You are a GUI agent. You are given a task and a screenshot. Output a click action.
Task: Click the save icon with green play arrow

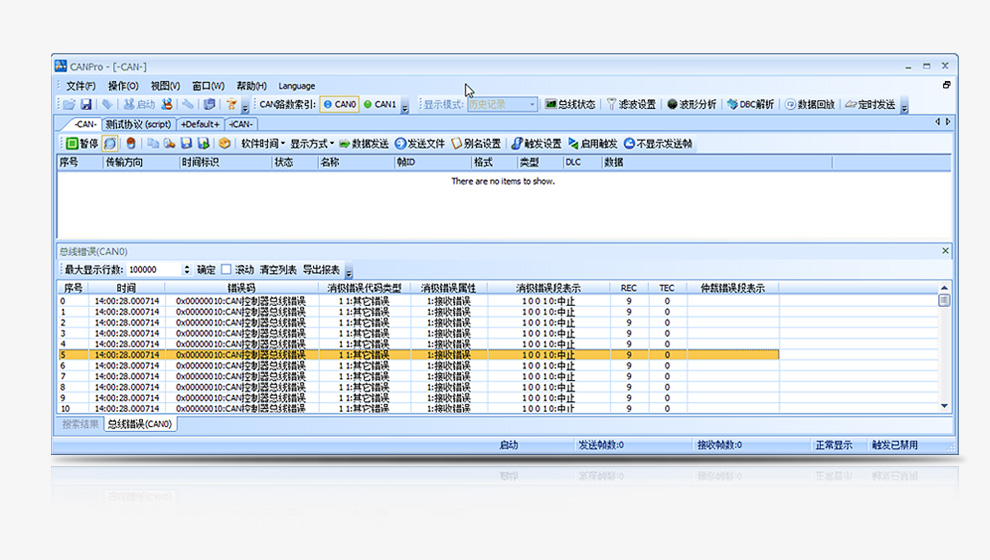(x=203, y=144)
